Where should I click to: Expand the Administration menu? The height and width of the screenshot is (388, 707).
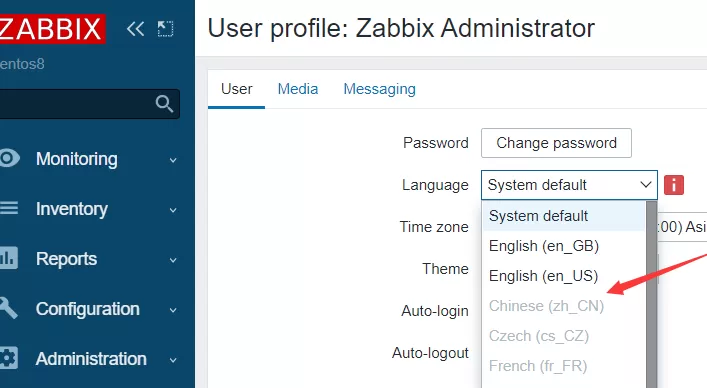(173, 360)
